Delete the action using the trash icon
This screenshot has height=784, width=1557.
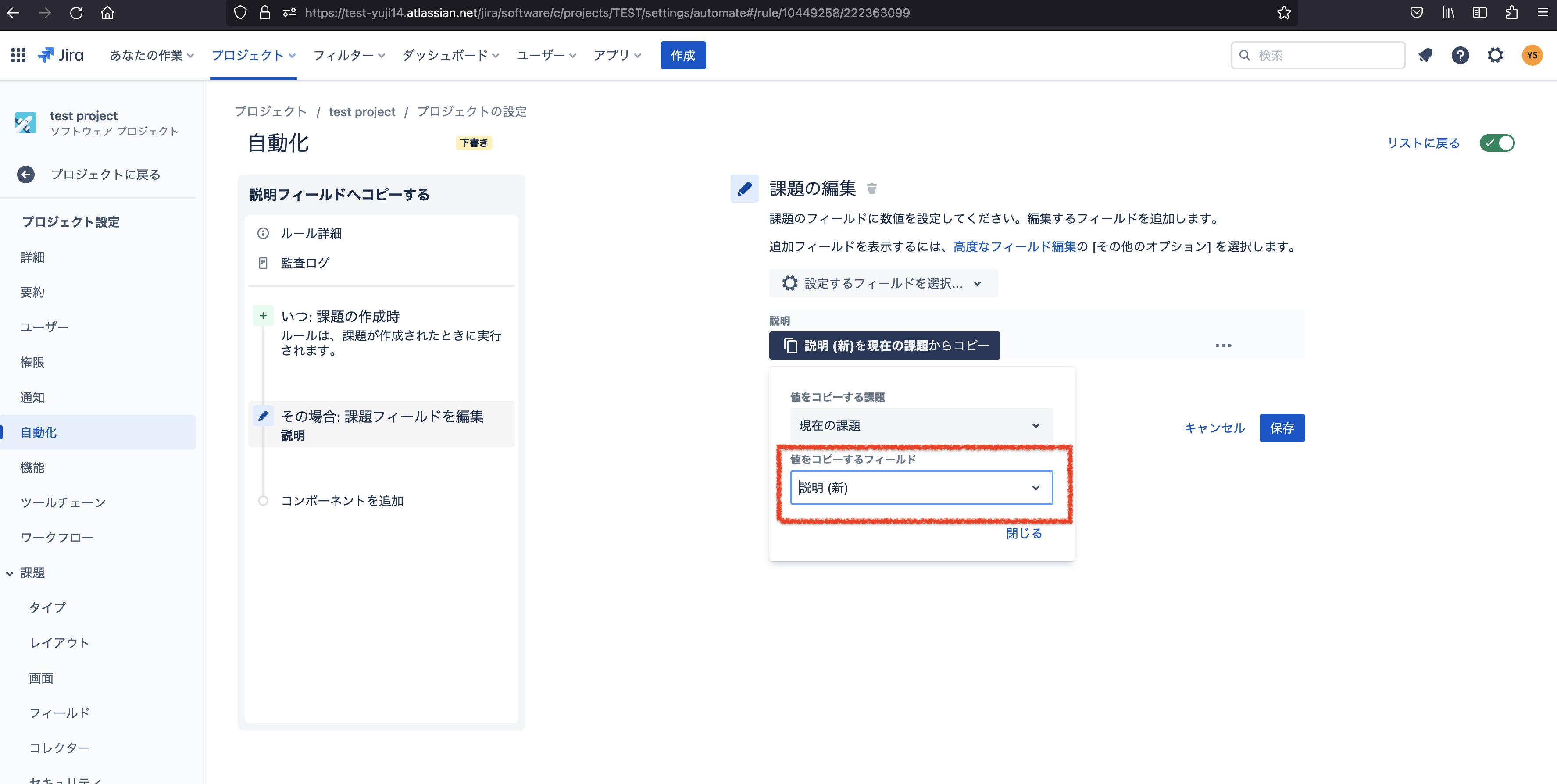point(871,188)
